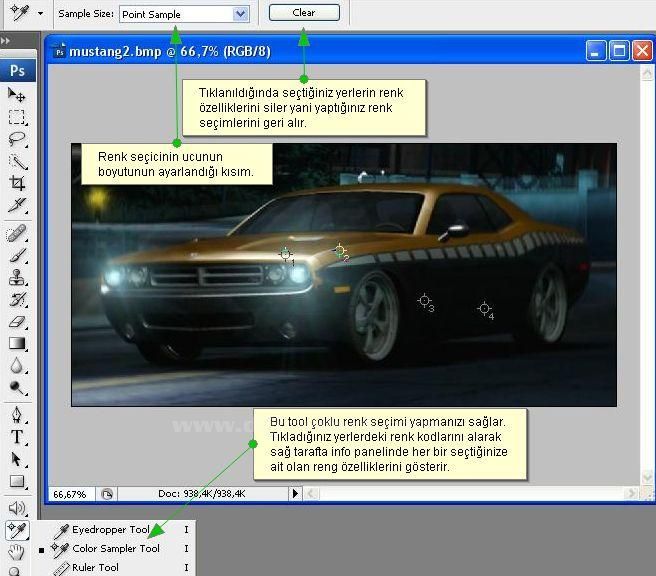Select the Healing Brush tool
Viewport: 656px width, 576px height.
(x=17, y=234)
